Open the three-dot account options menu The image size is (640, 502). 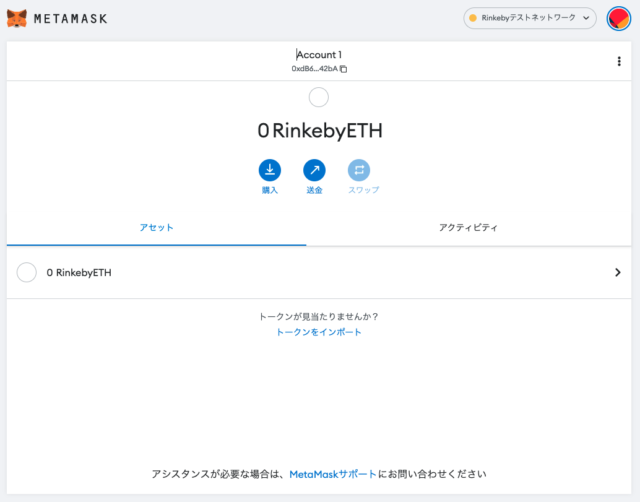click(619, 61)
